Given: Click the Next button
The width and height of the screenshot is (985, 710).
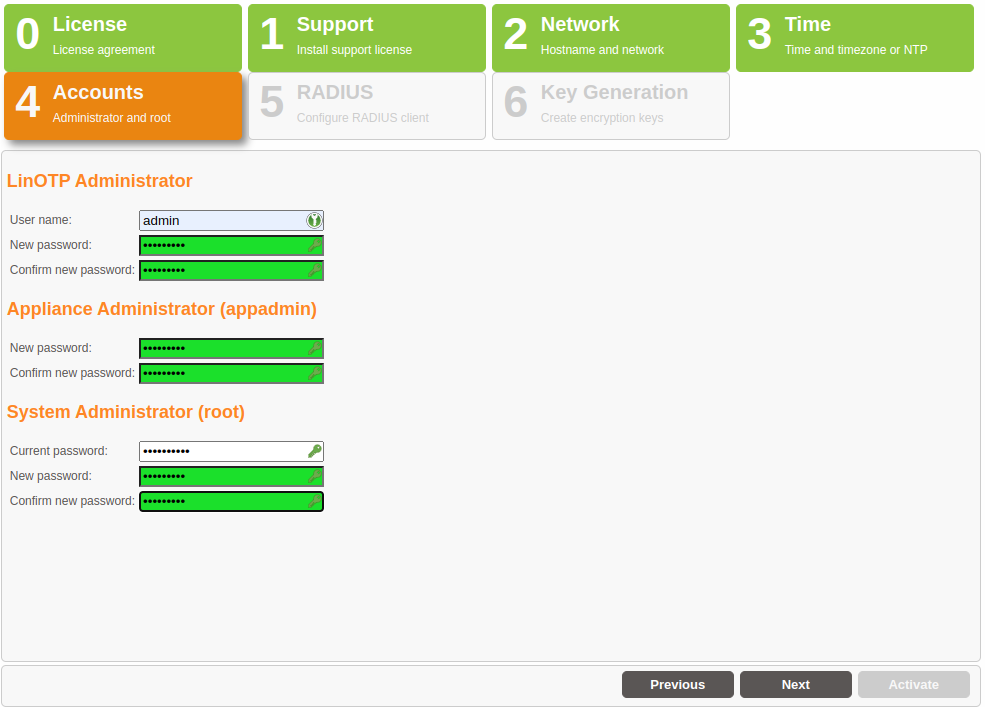Looking at the screenshot, I should (796, 685).
